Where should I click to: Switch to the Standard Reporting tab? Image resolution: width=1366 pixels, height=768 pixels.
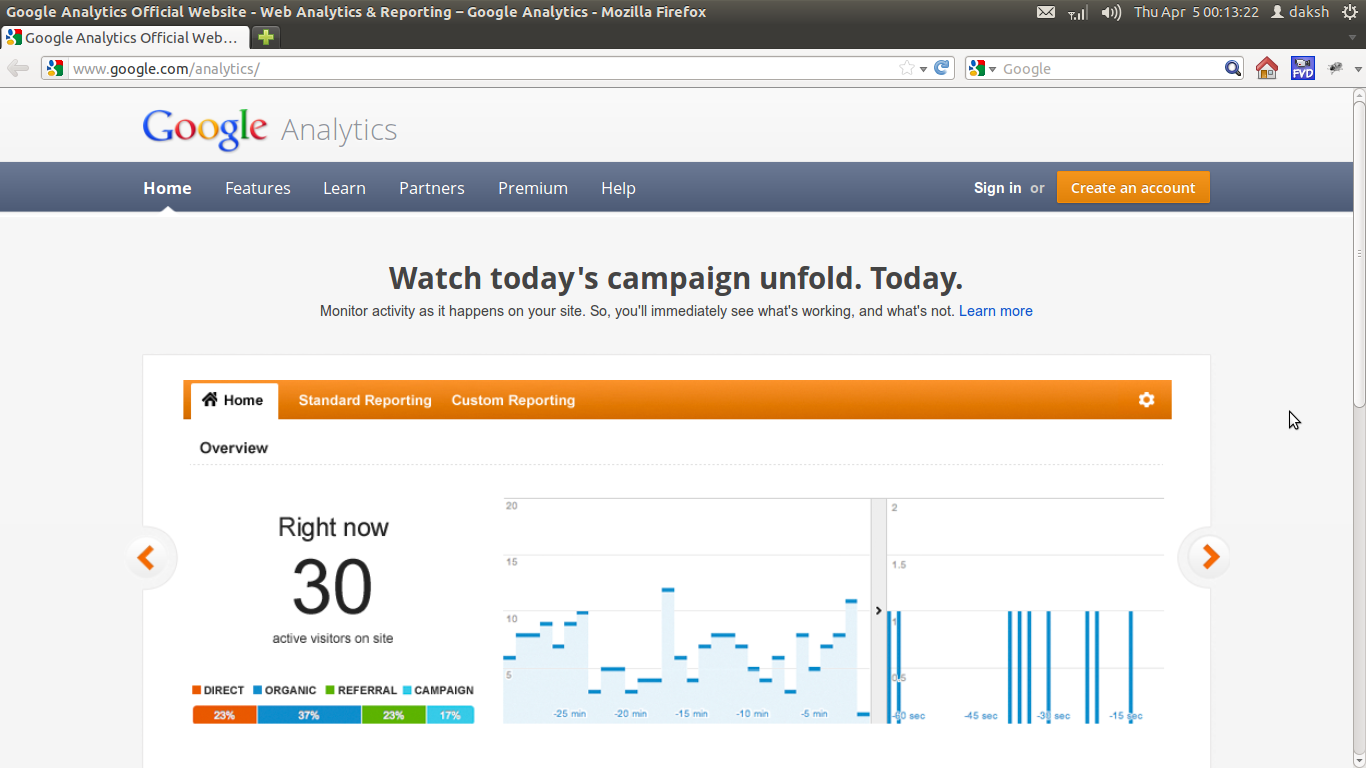click(364, 399)
